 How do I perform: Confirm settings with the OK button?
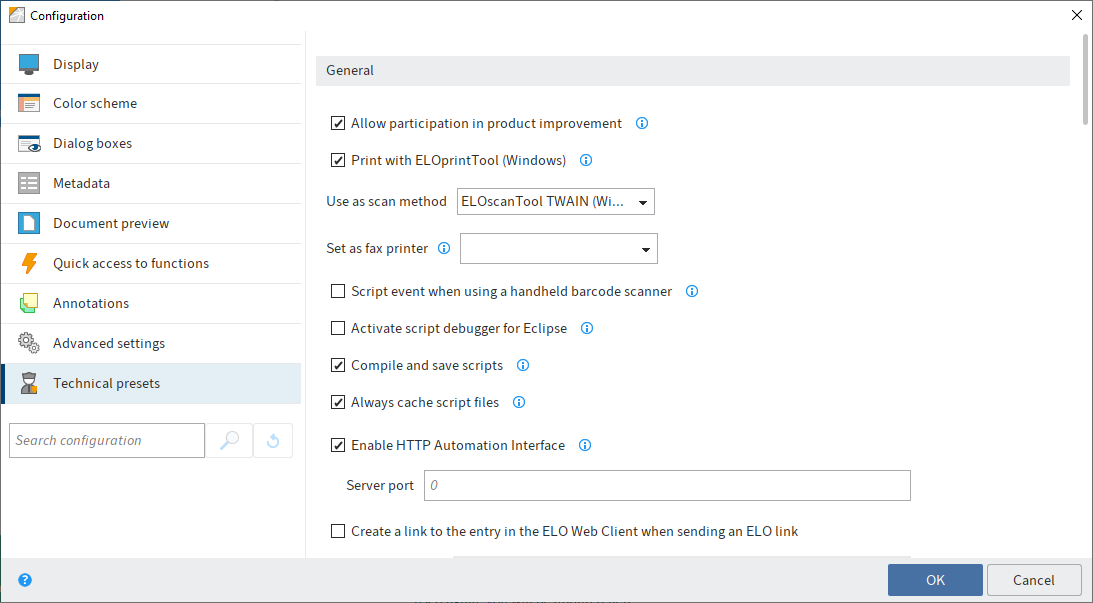(935, 580)
